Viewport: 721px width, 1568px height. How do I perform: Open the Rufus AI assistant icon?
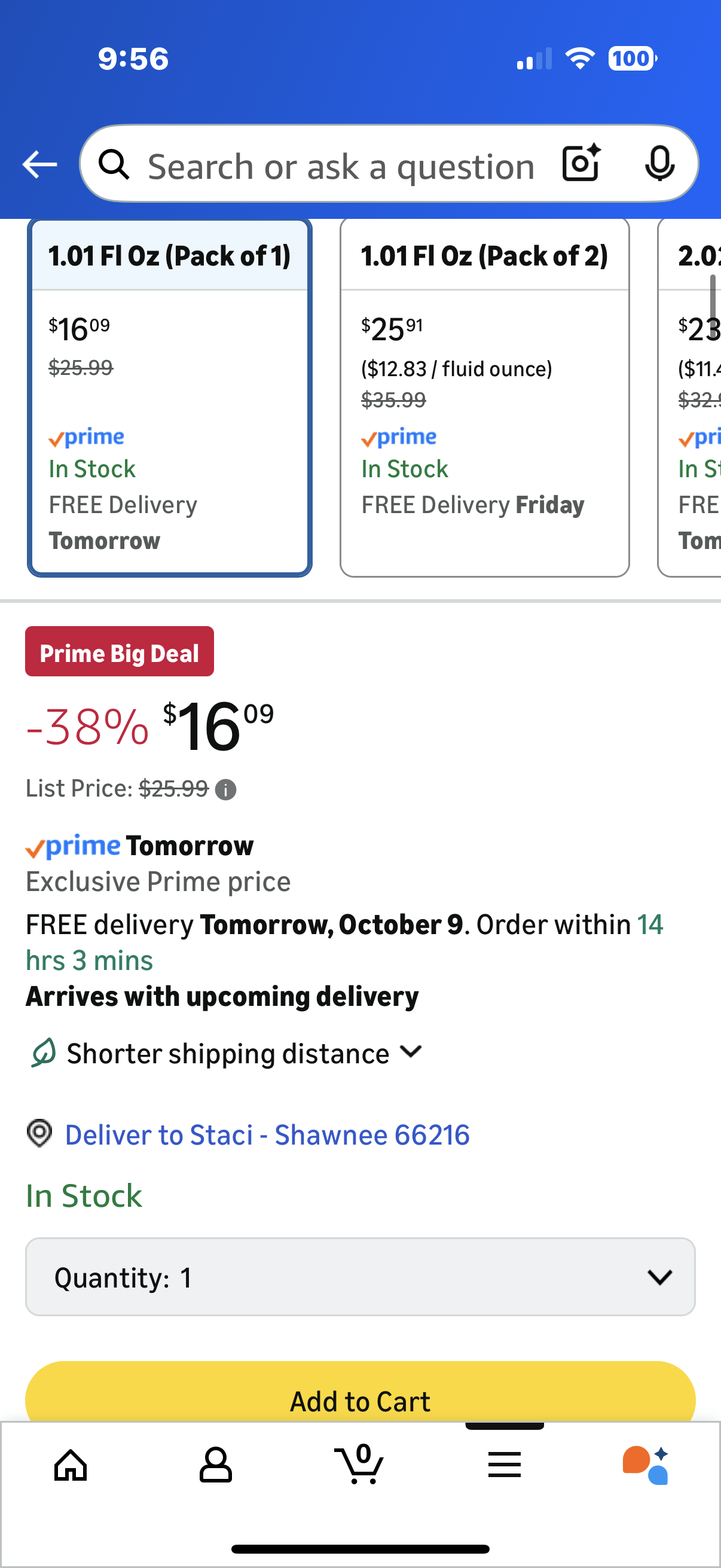click(646, 1465)
